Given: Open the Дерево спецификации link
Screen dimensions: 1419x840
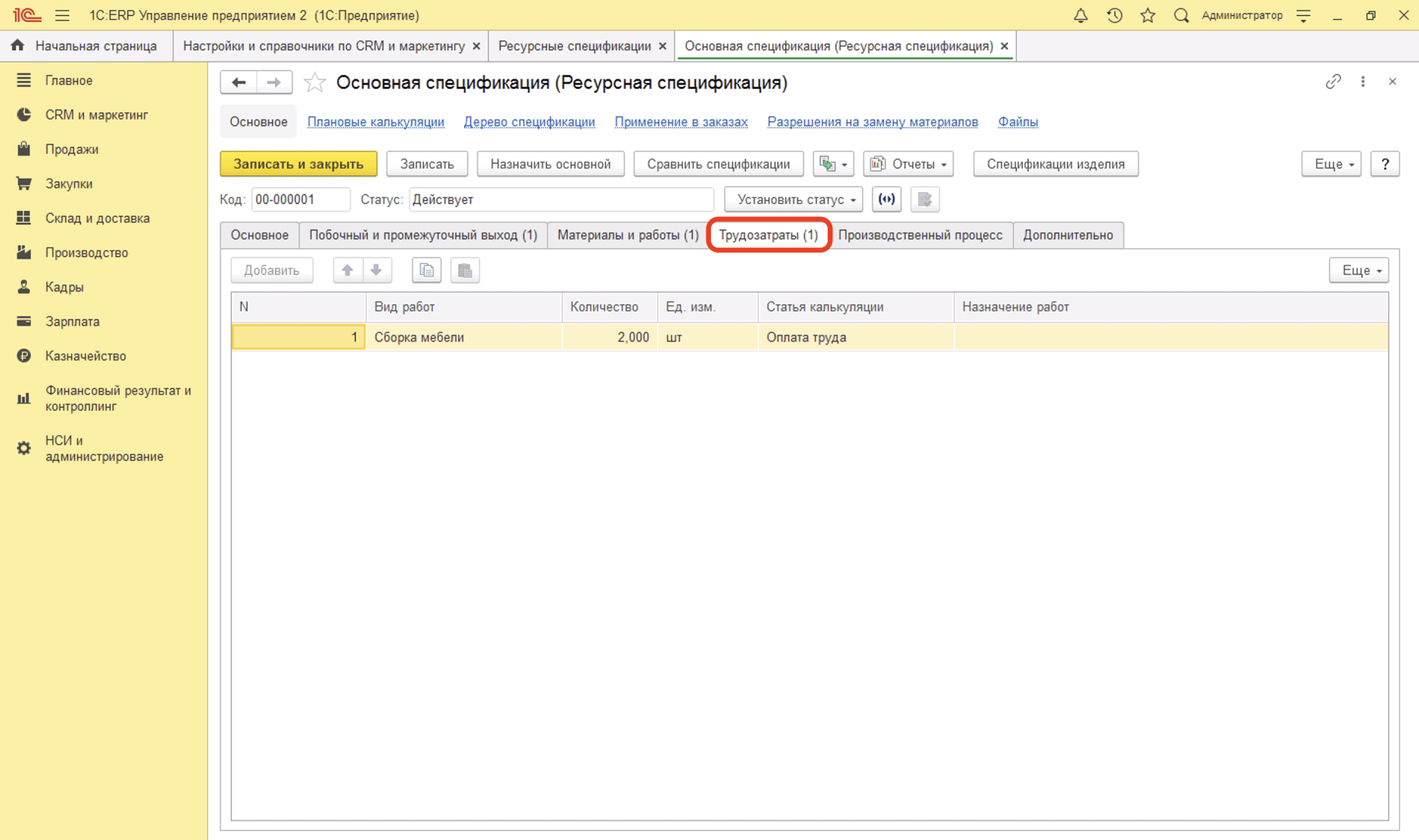Looking at the screenshot, I should coord(529,122).
